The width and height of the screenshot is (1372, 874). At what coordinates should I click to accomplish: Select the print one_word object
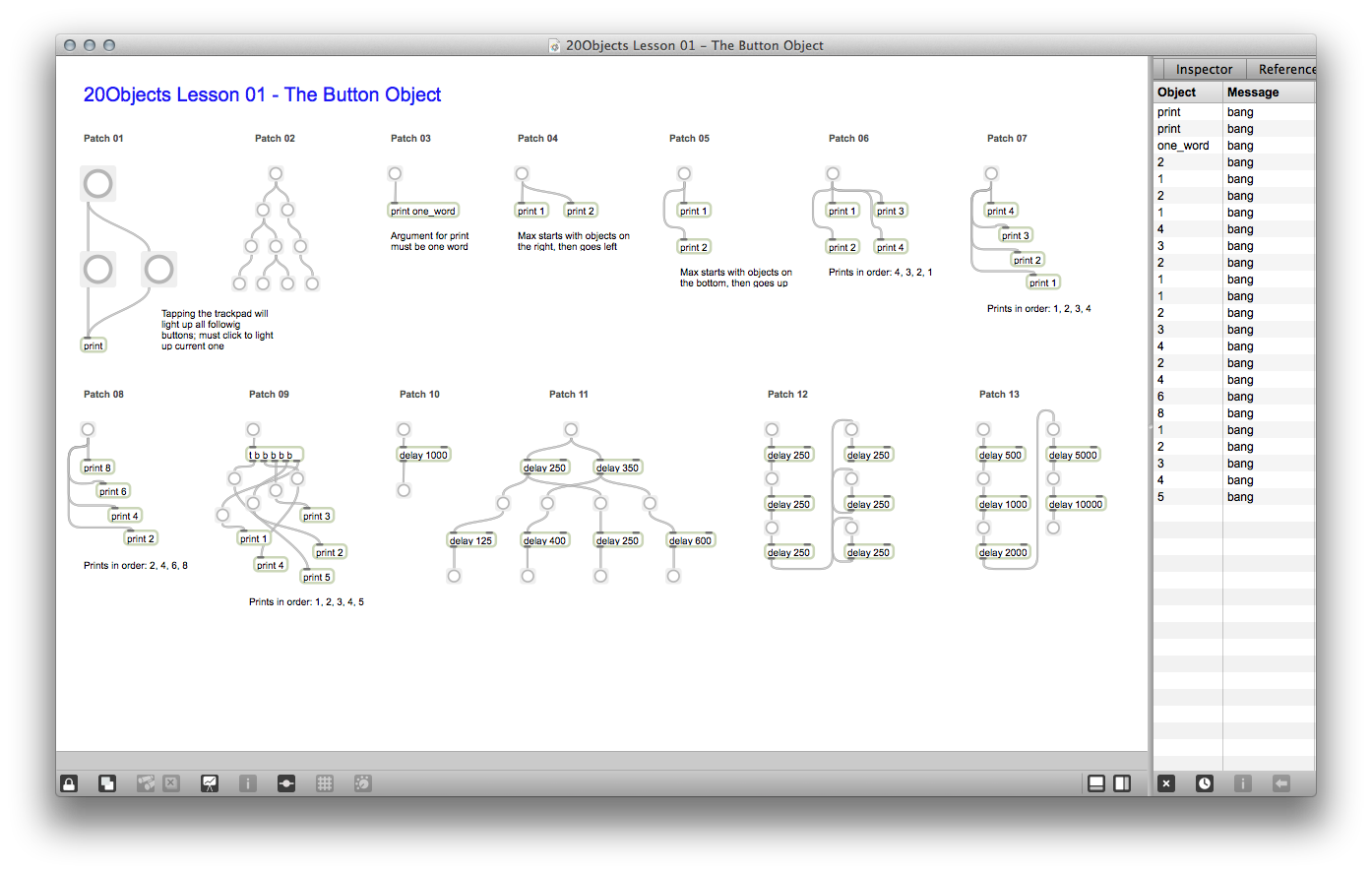[x=423, y=211]
